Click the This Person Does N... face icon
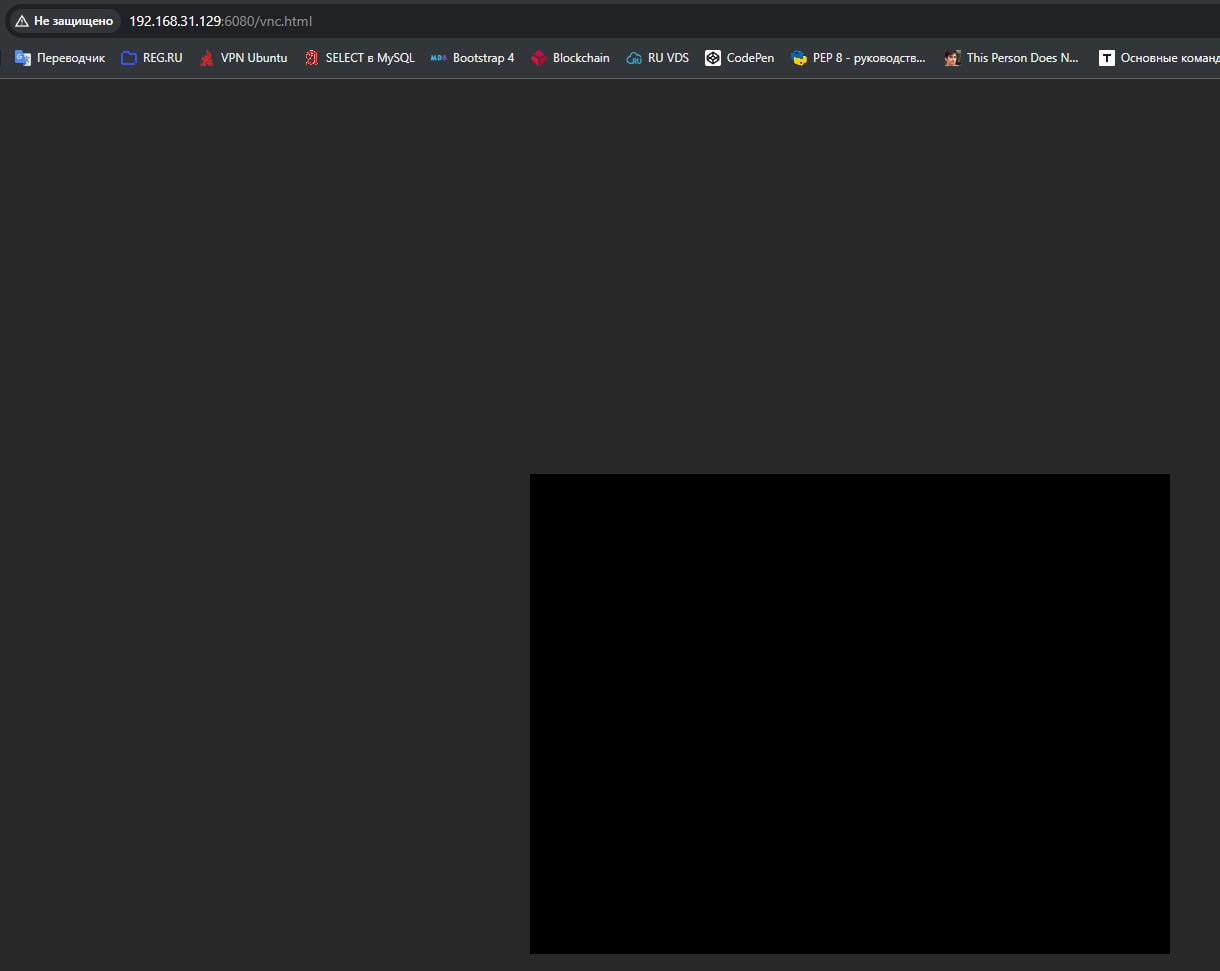Viewport: 1220px width, 971px height. tap(952, 58)
